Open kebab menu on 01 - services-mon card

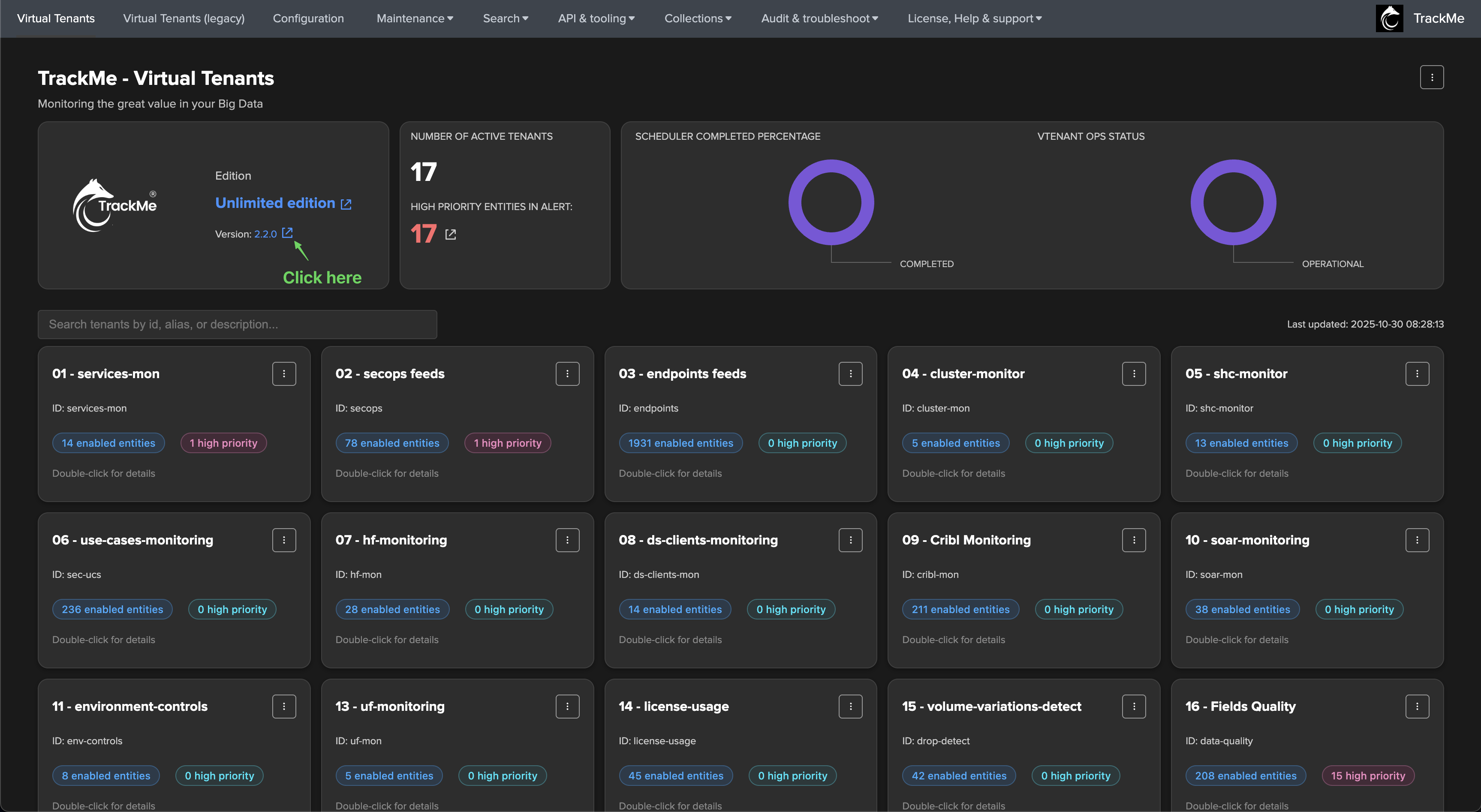tap(283, 373)
